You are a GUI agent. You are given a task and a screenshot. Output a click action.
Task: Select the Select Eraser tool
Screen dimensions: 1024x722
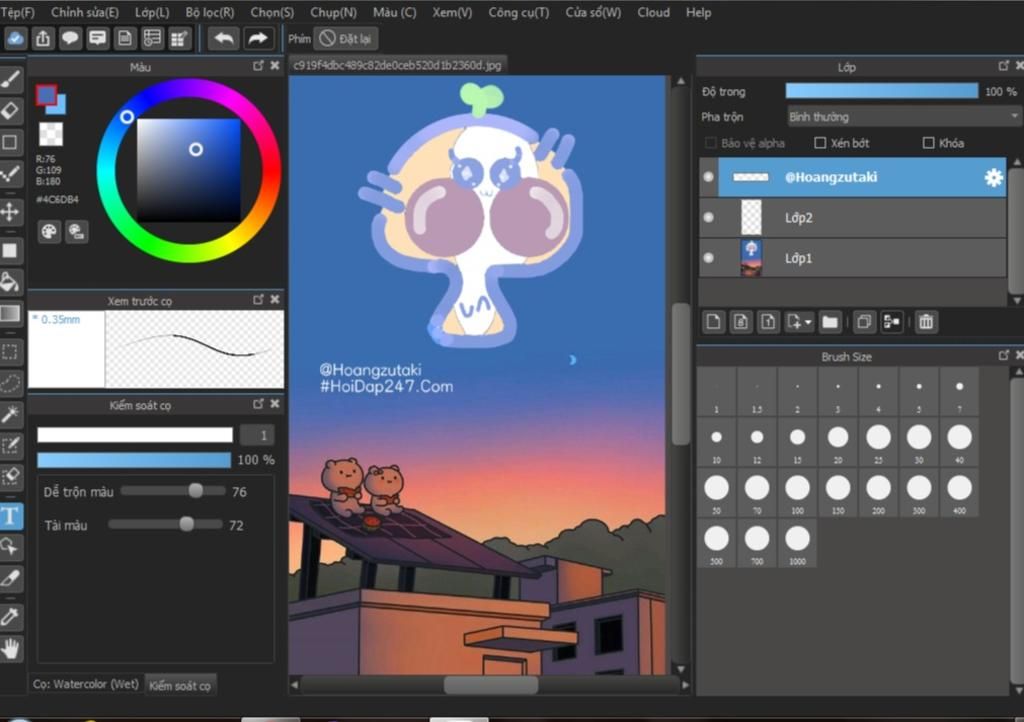10,477
